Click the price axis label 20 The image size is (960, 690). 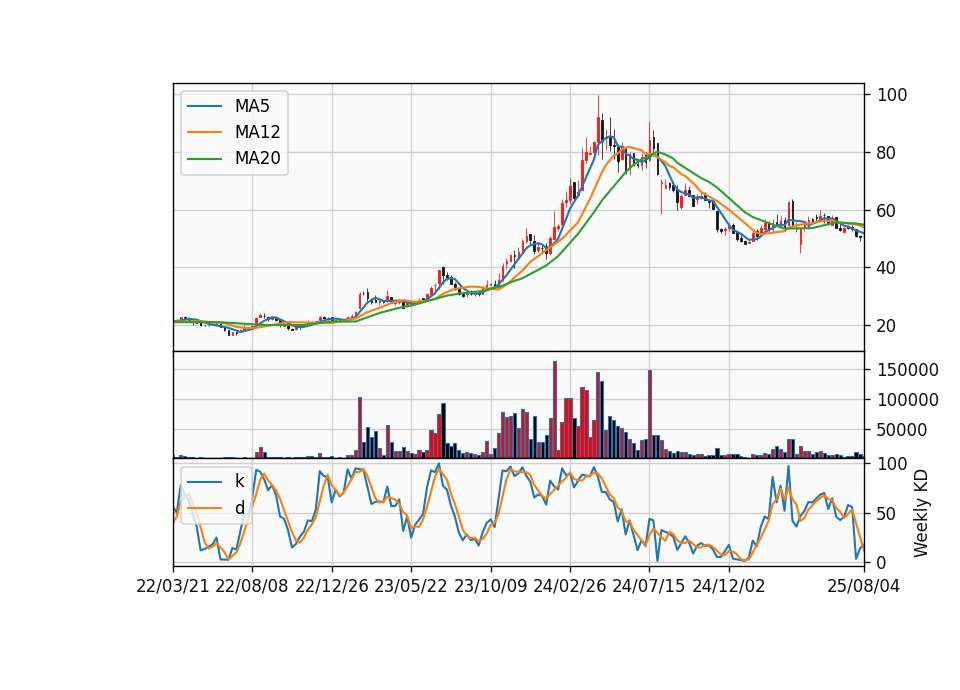(x=887, y=326)
